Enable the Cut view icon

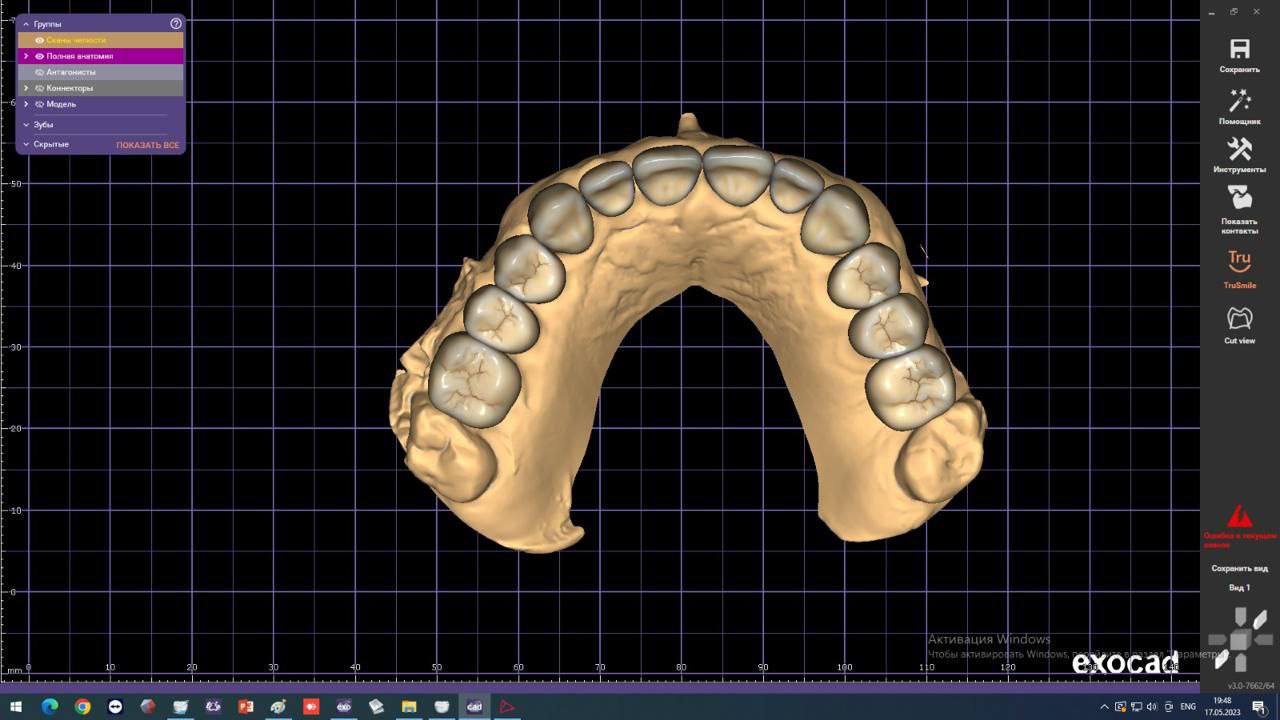[x=1239, y=319]
